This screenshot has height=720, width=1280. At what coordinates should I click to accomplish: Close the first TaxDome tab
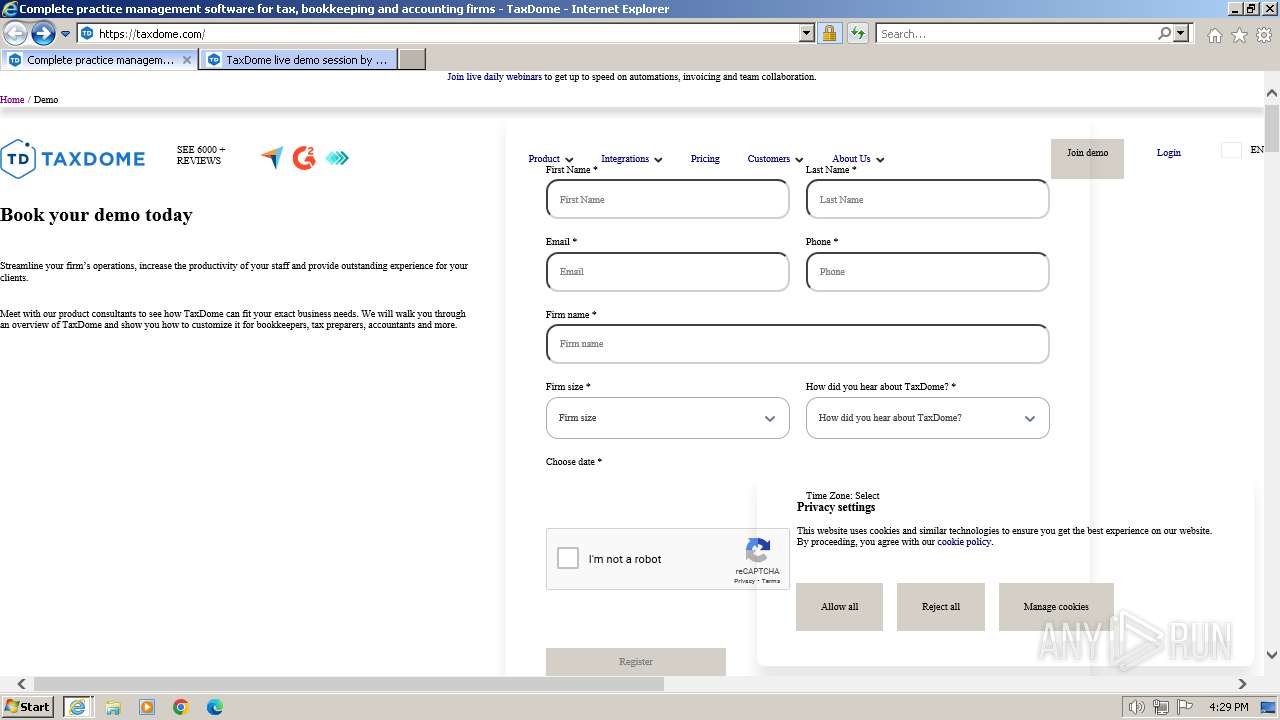(x=186, y=60)
